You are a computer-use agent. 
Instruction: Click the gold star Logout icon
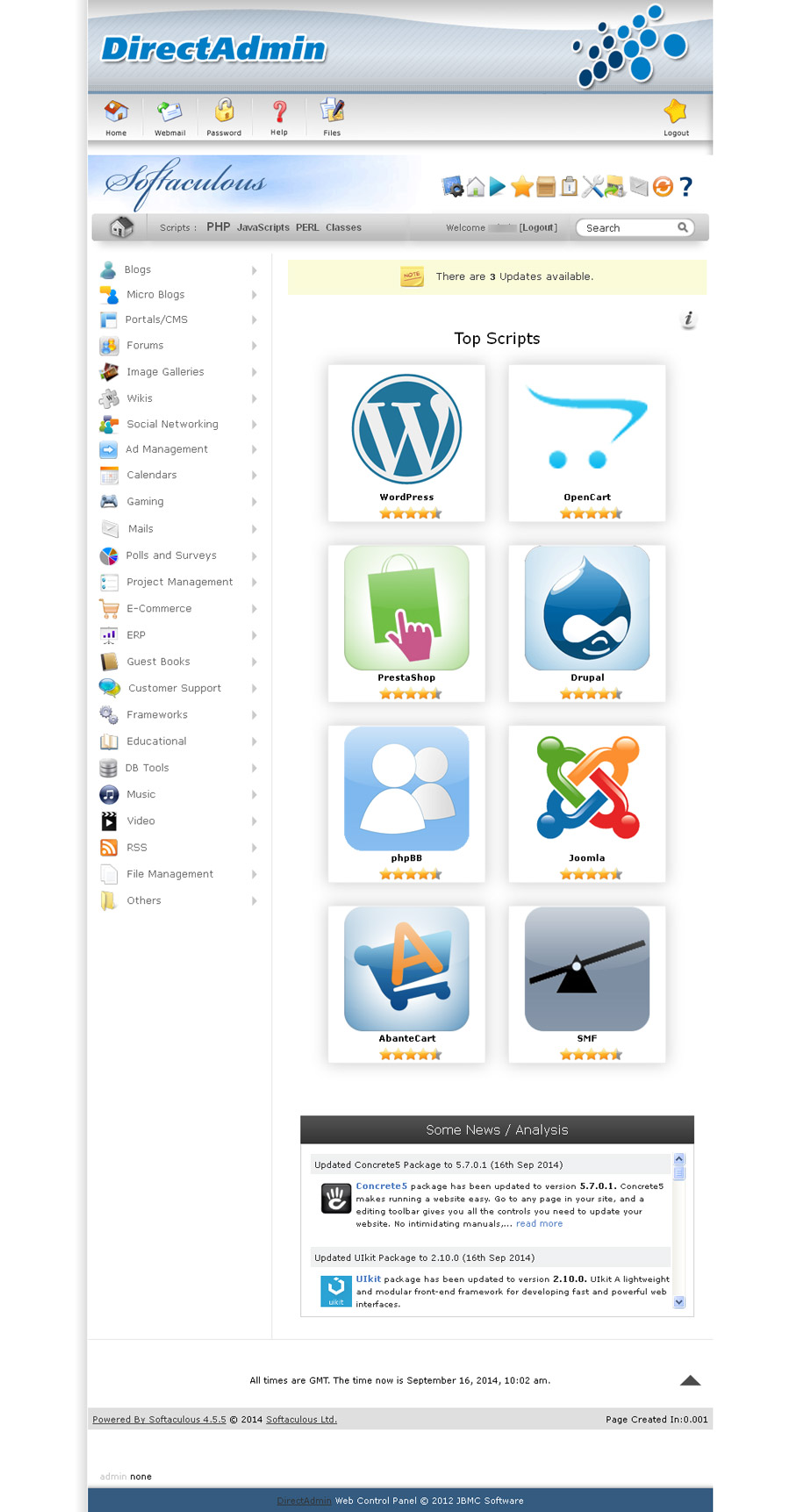tap(675, 112)
